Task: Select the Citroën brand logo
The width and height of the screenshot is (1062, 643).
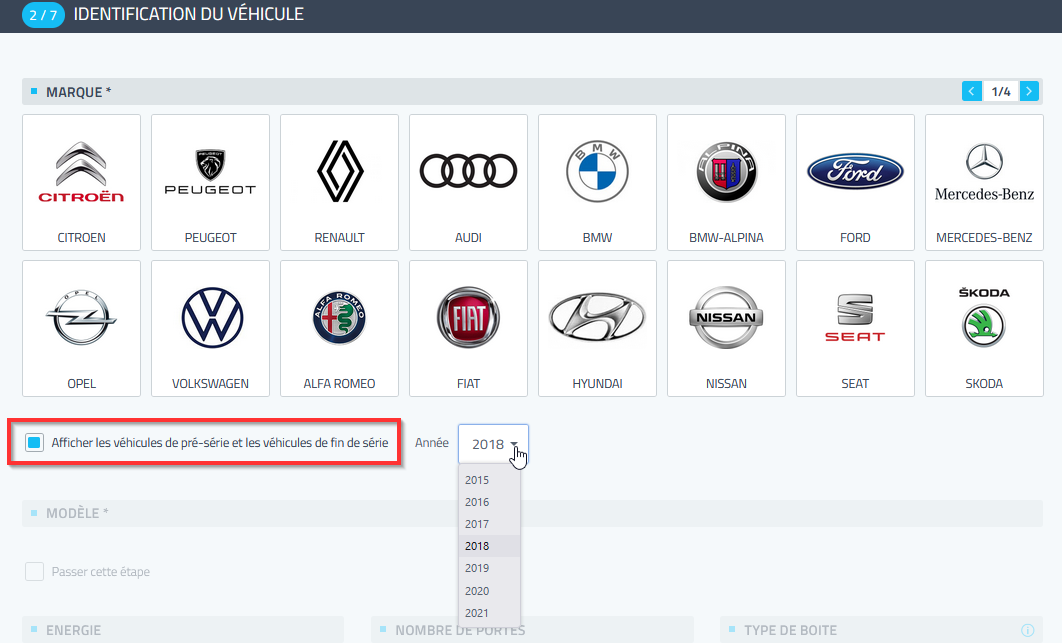Action: click(x=81, y=173)
